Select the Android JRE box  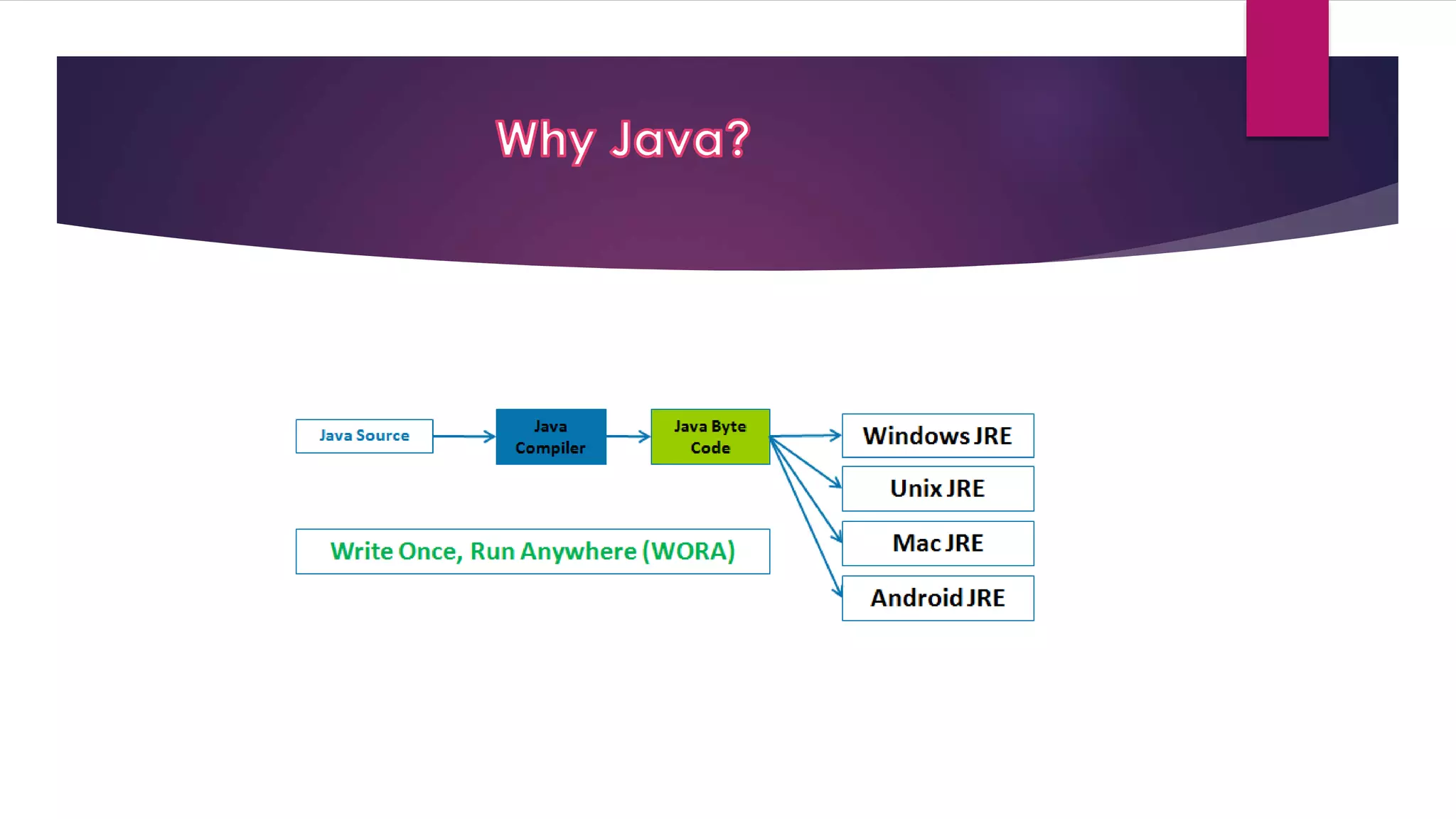click(x=938, y=598)
